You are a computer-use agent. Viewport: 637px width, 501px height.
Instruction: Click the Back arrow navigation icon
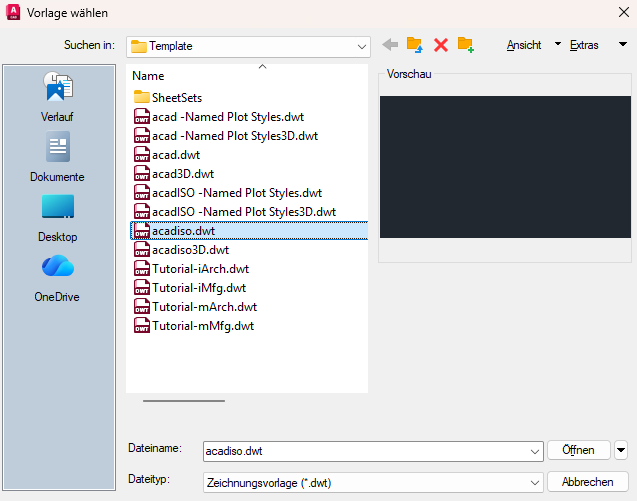[390, 45]
